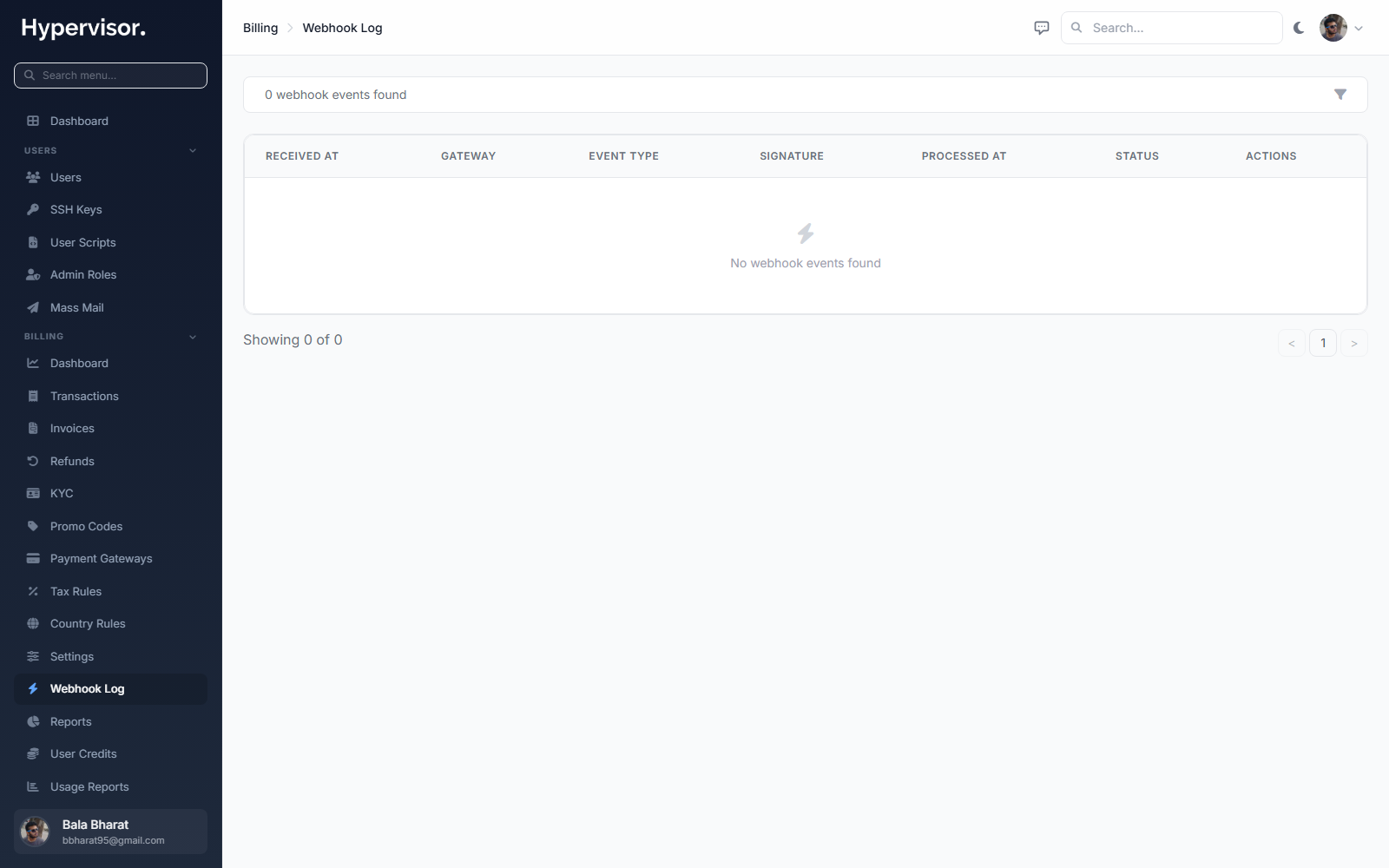Open Transactions receipt icon

(x=33, y=396)
